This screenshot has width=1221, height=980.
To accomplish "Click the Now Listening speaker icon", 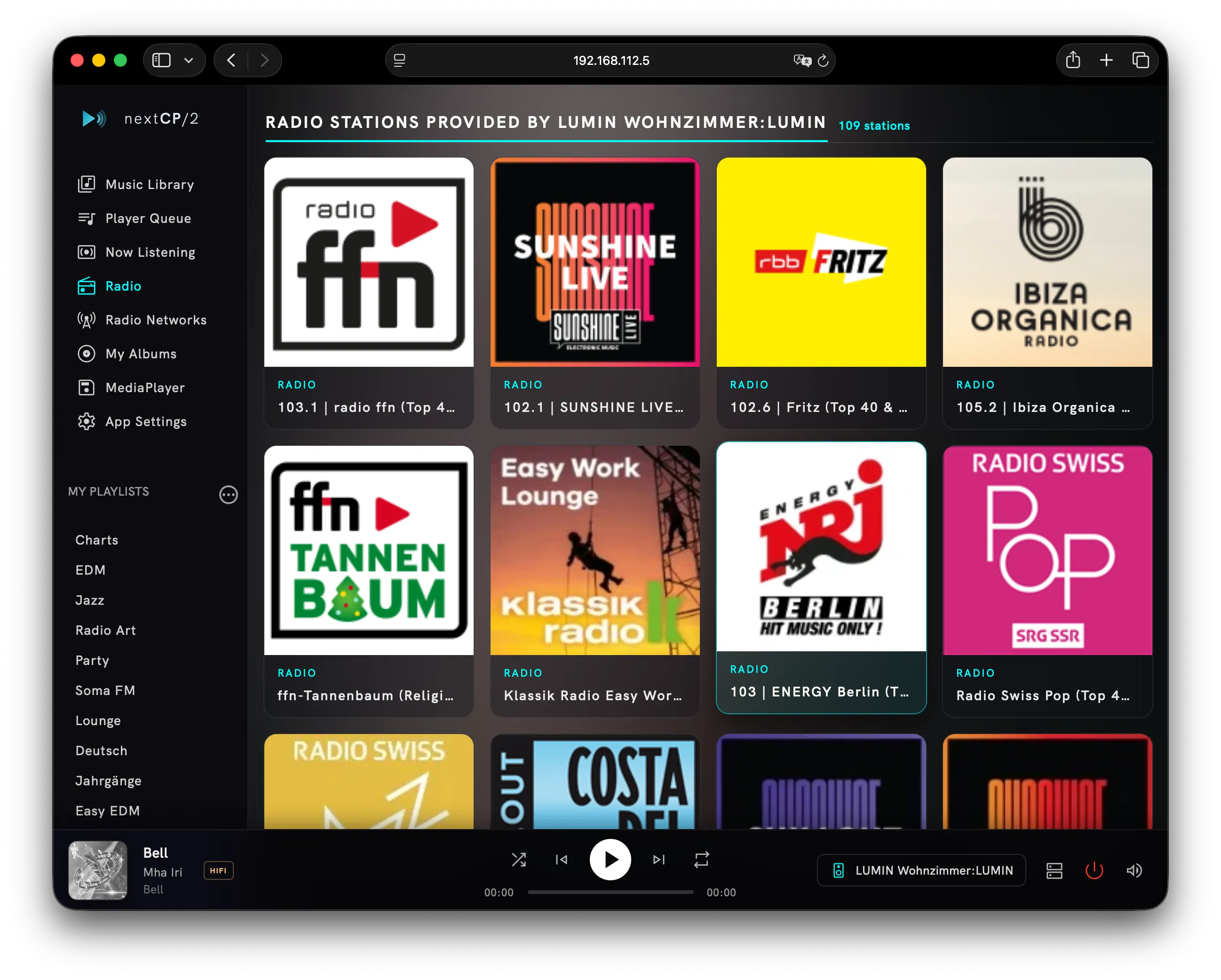I will click(x=86, y=252).
